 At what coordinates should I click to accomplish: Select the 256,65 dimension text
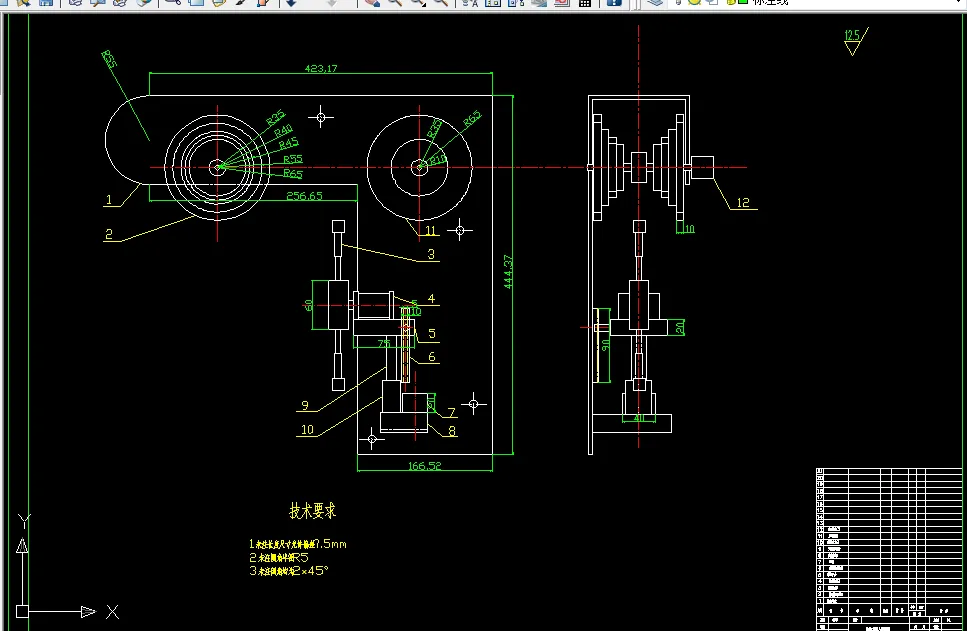(x=304, y=196)
